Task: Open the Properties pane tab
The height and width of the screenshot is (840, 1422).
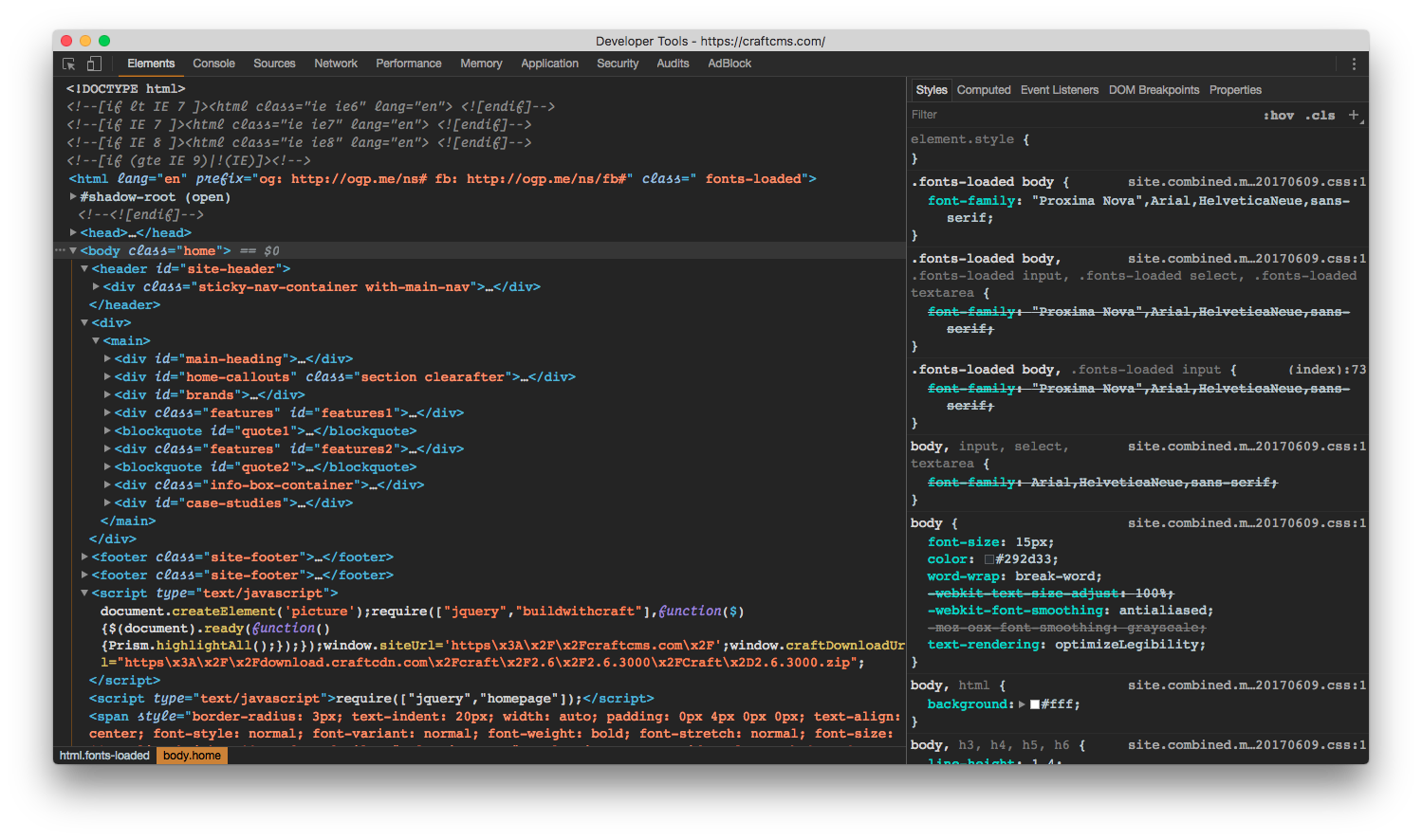Action: click(1235, 90)
